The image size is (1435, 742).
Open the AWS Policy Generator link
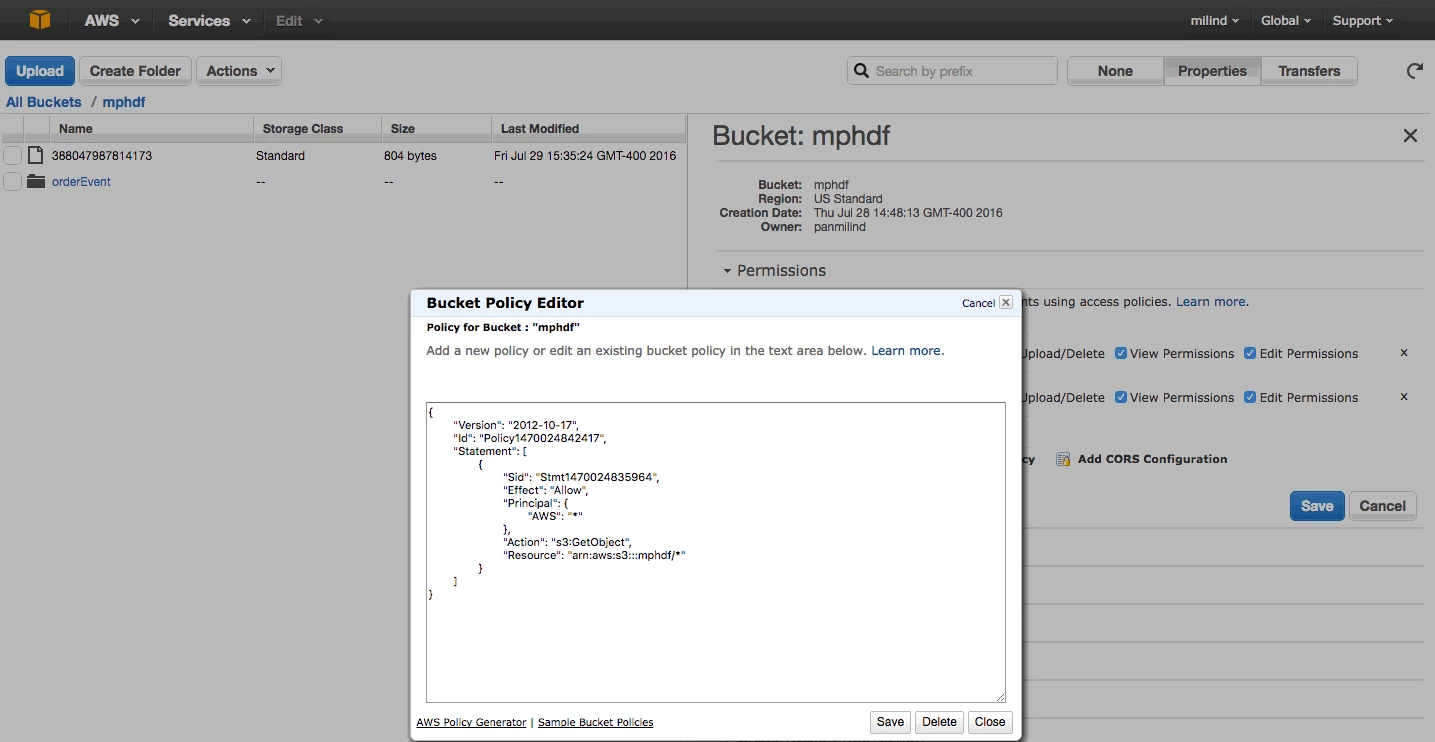coord(471,722)
